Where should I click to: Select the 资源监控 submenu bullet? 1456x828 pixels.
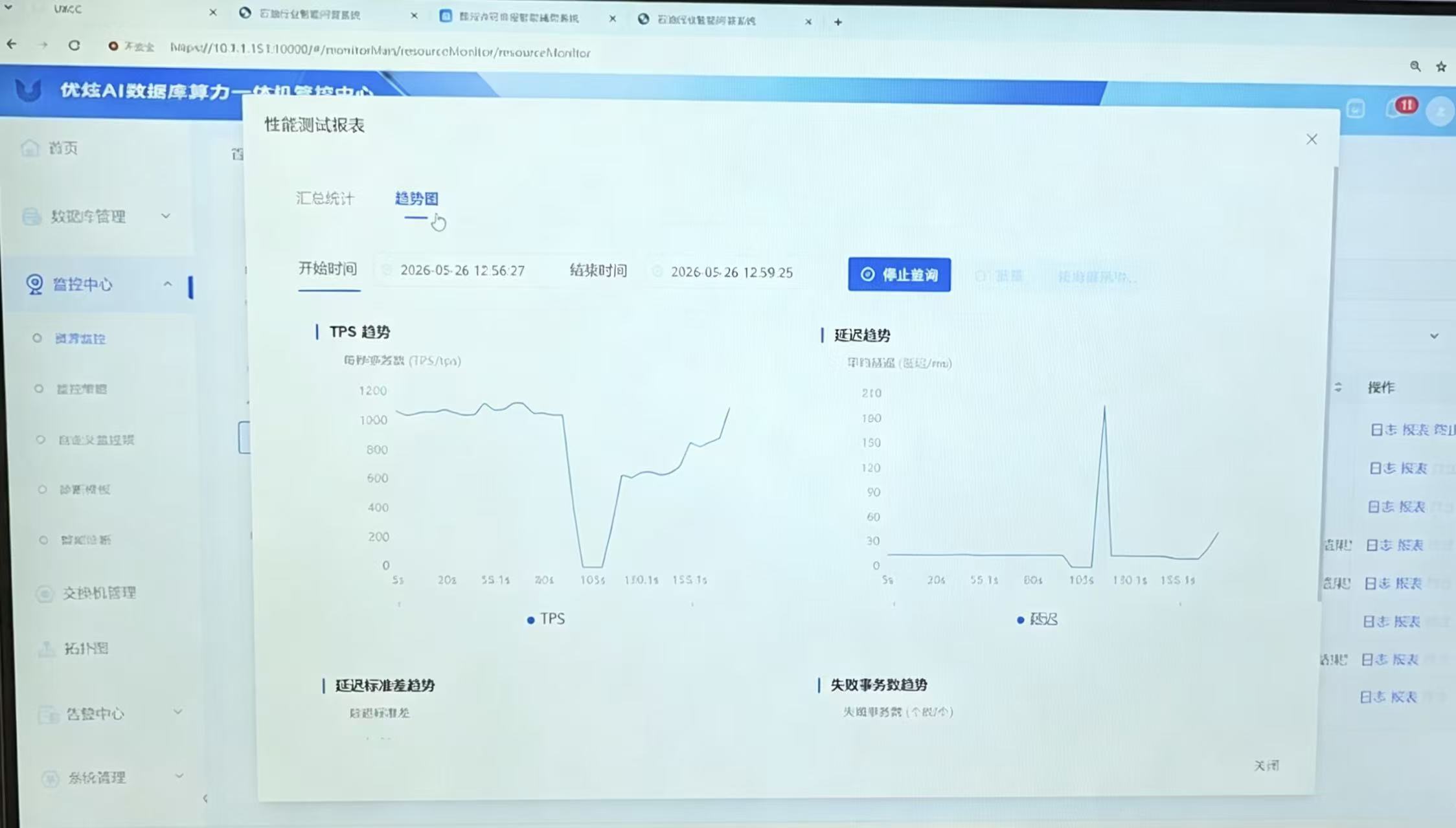tap(37, 338)
